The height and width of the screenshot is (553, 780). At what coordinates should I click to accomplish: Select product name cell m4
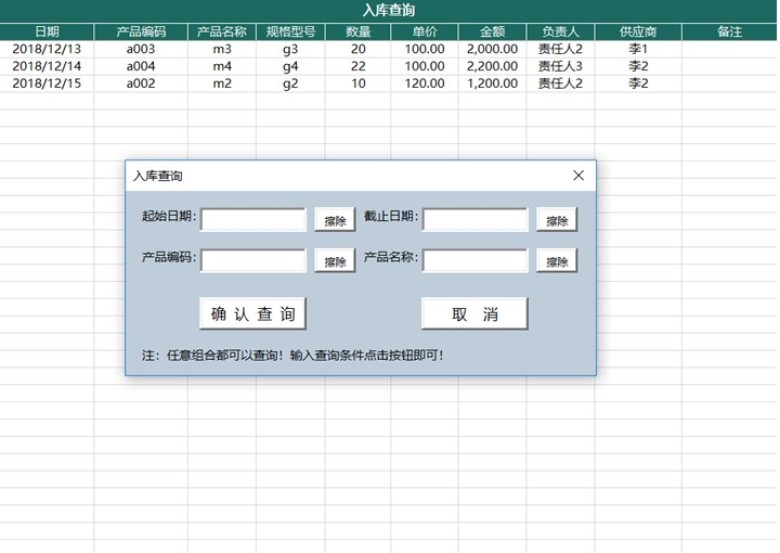(x=222, y=66)
